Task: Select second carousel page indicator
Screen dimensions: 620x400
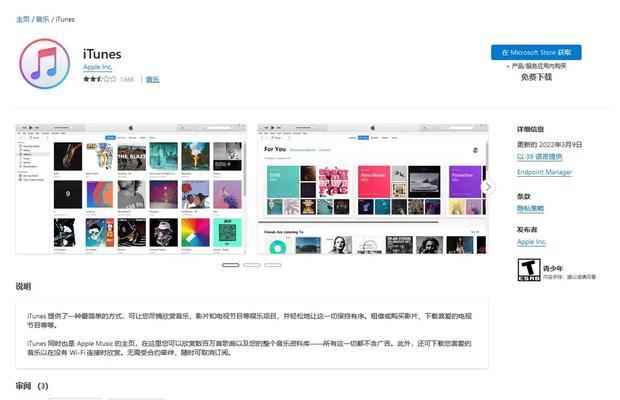Action: (x=252, y=265)
